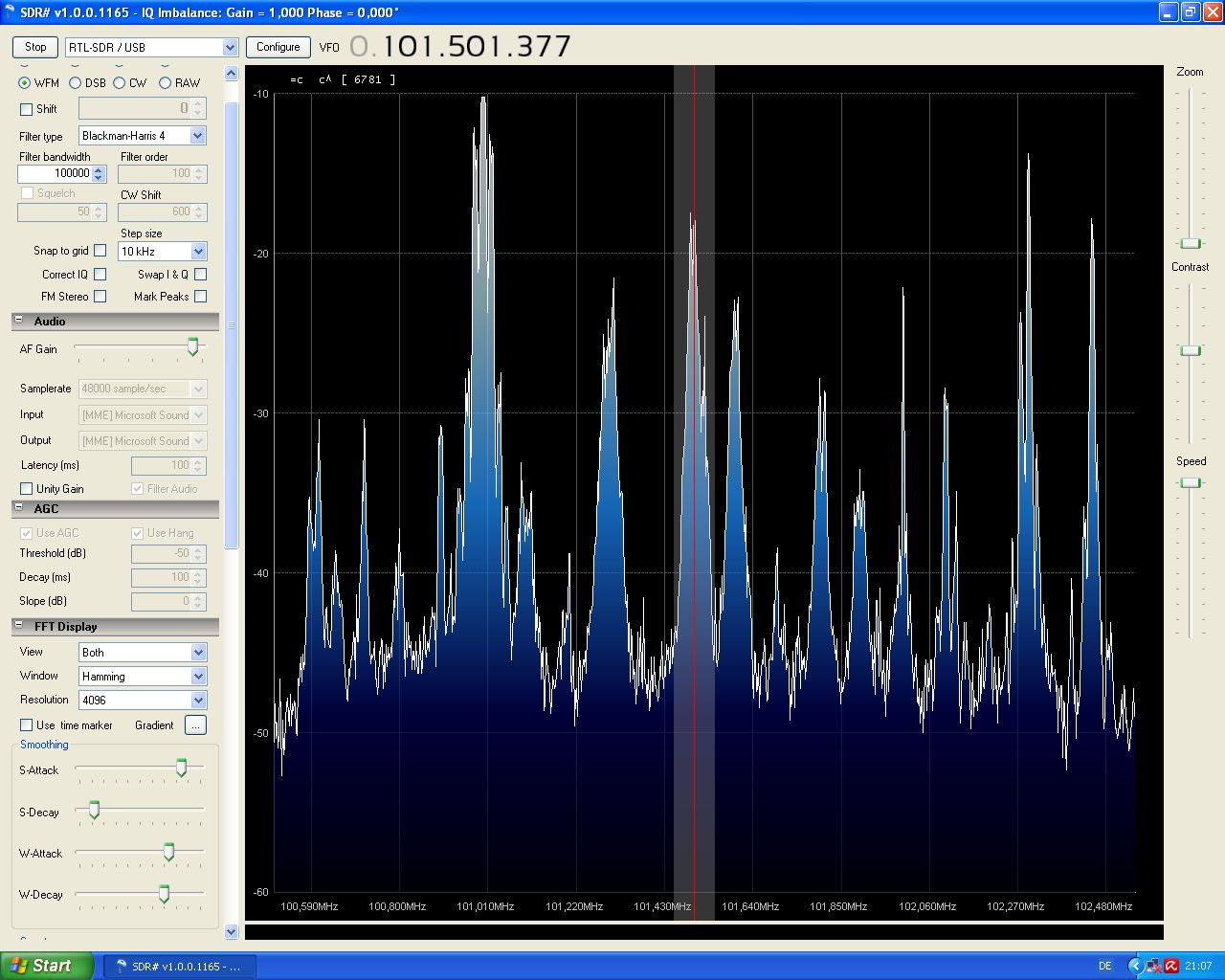Image resolution: width=1225 pixels, height=980 pixels.
Task: Click the Configure button
Action: pyautogui.click(x=278, y=47)
